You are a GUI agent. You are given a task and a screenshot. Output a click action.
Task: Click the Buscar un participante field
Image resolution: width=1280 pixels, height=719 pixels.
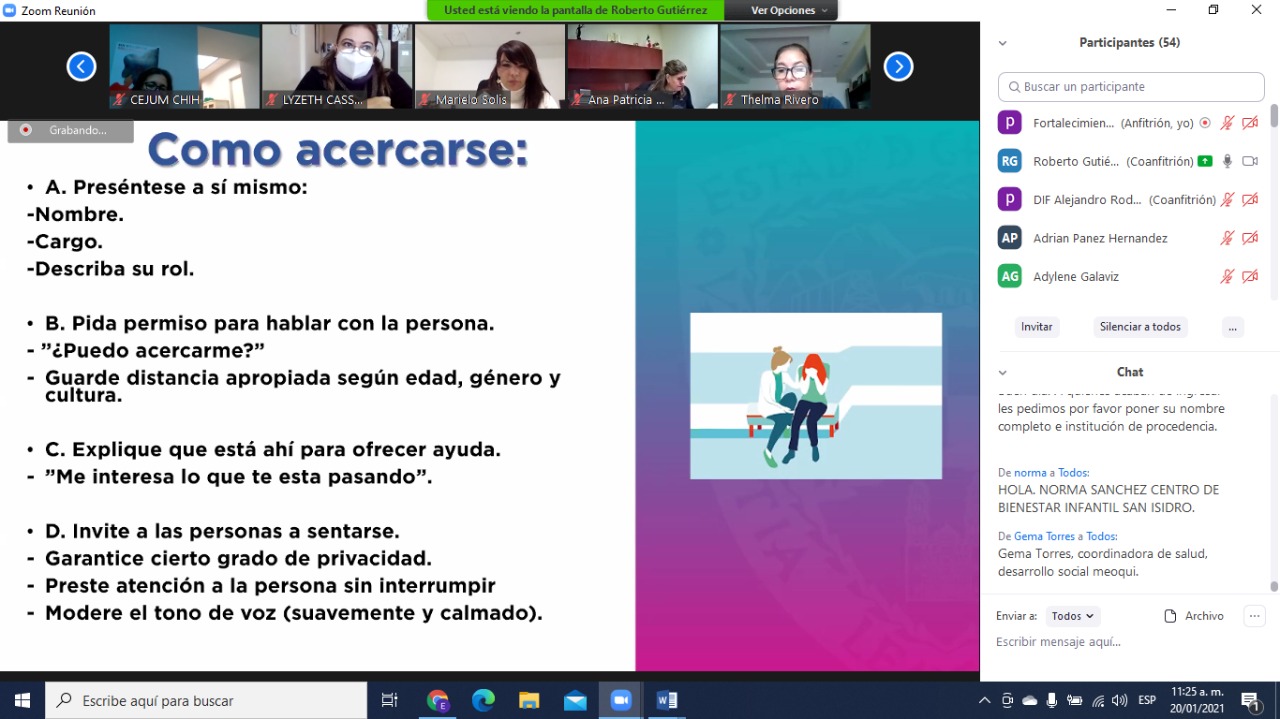(x=1131, y=87)
